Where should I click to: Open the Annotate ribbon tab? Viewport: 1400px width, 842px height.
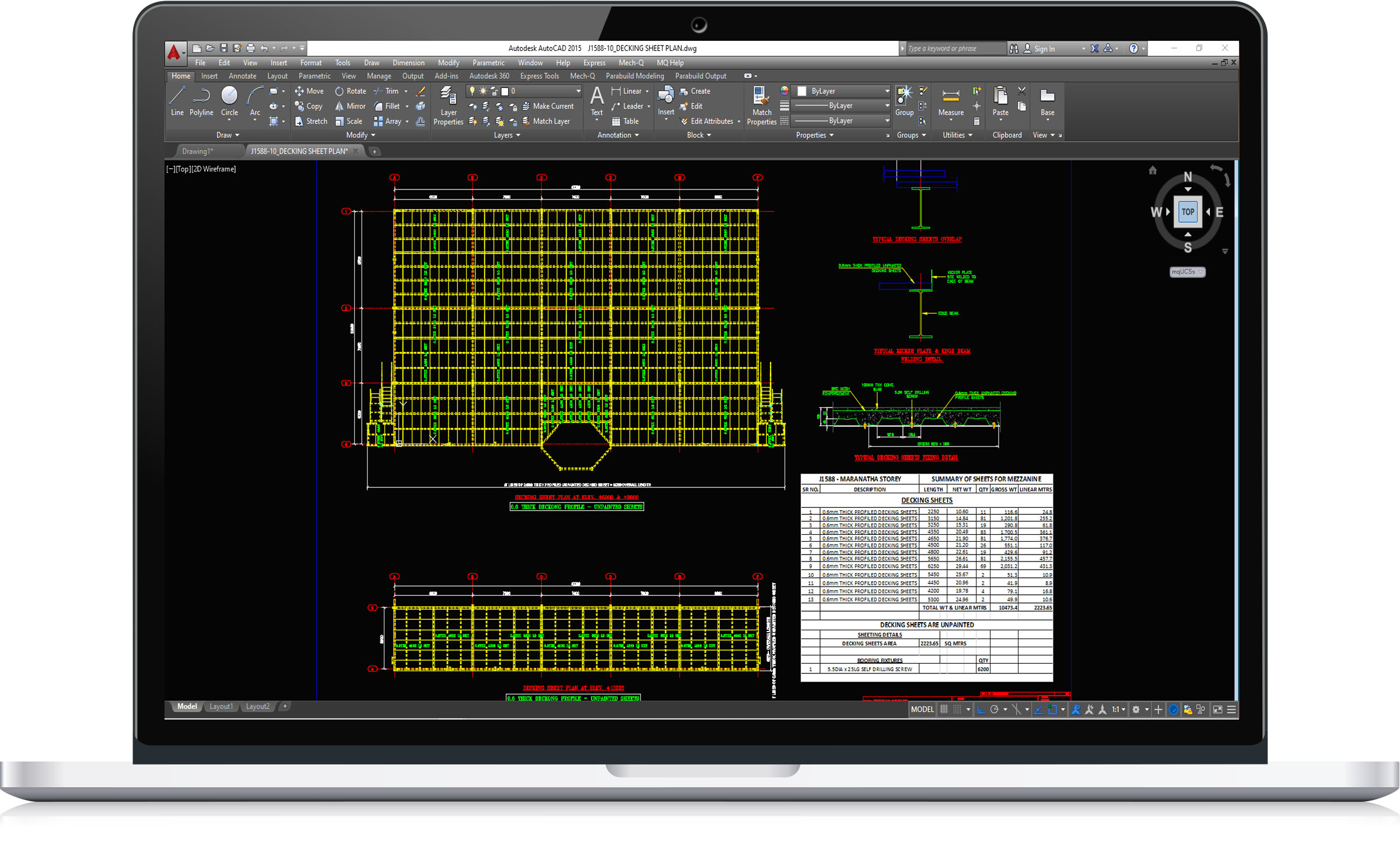[x=242, y=76]
